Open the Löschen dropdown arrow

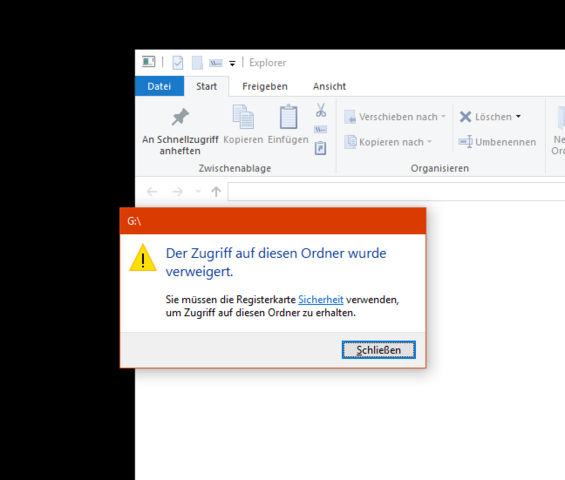coord(518,116)
